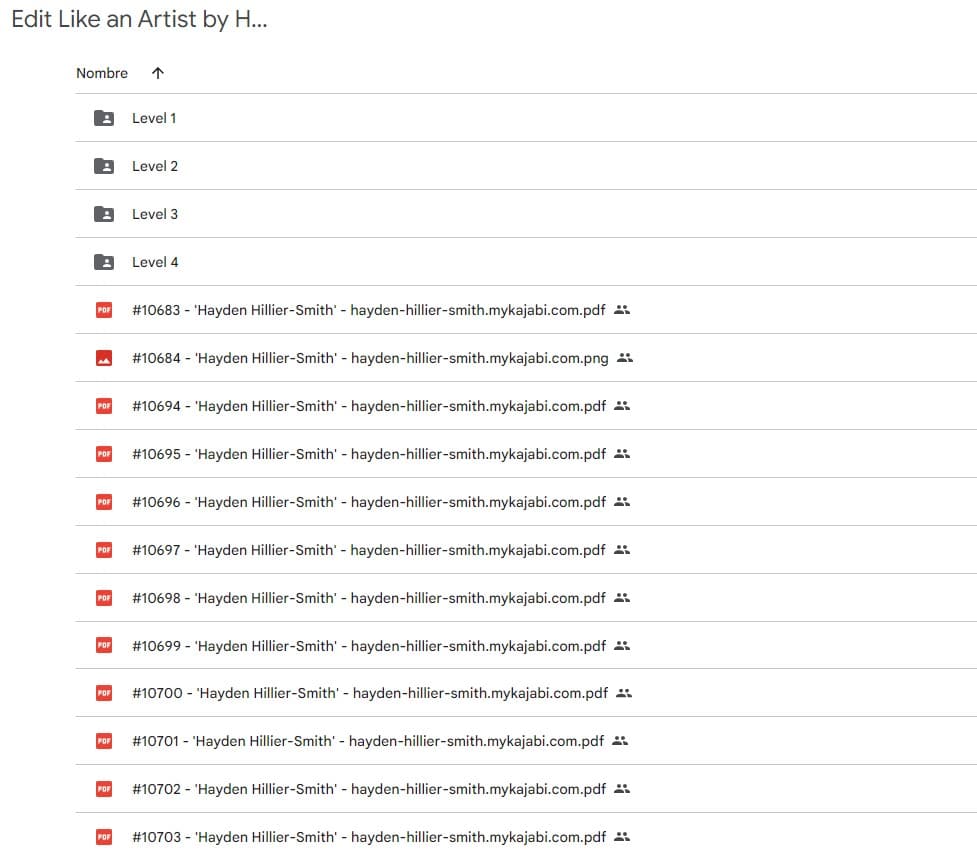
Task: Open file #10698 Hayden Hillier-Smith PDF
Action: 368,598
